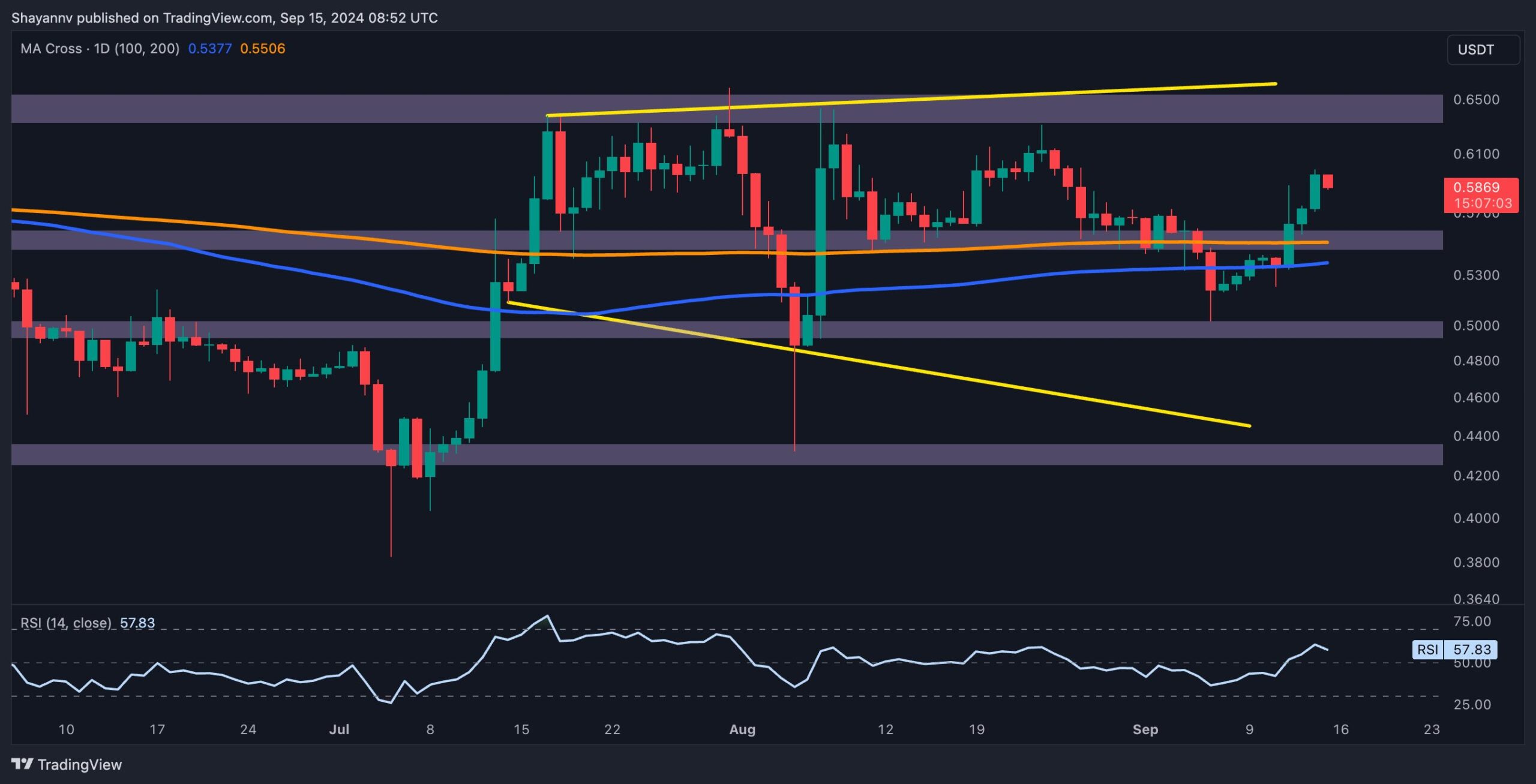Click the 25.00 RSI axis label
The height and width of the screenshot is (784, 1536).
tap(1472, 704)
